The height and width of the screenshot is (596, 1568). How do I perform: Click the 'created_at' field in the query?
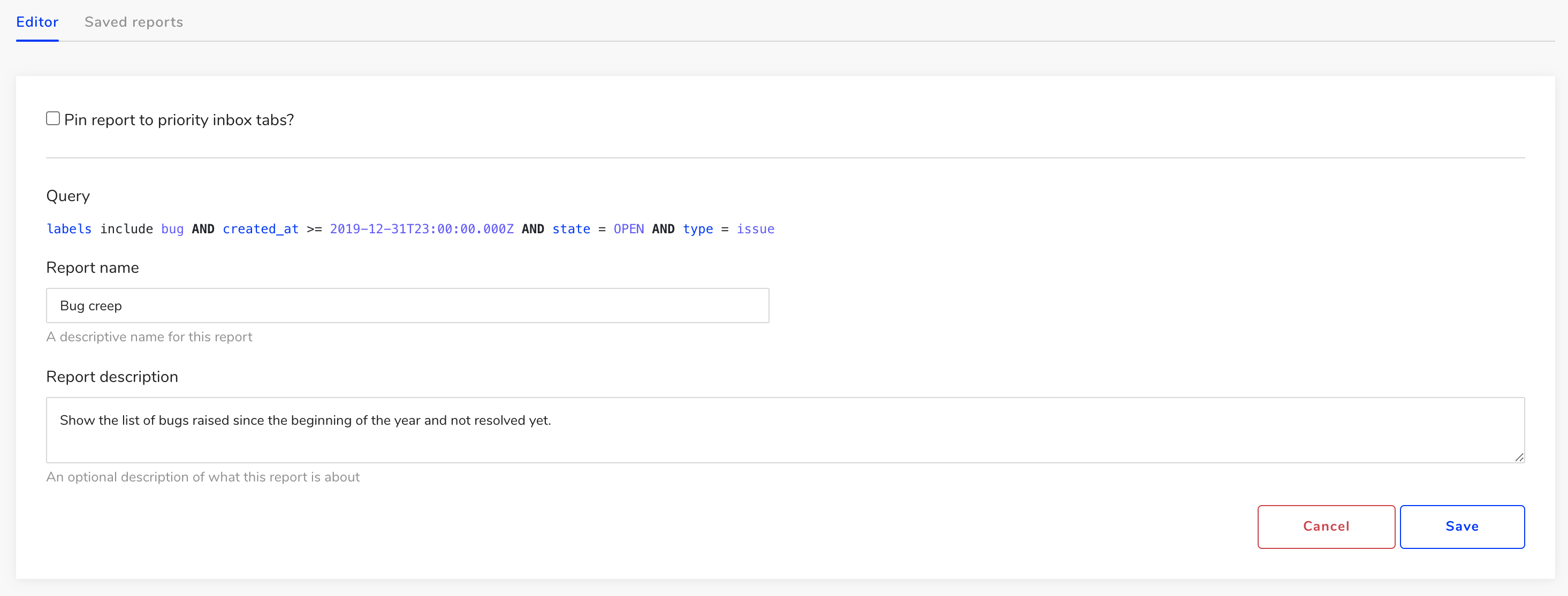click(261, 230)
